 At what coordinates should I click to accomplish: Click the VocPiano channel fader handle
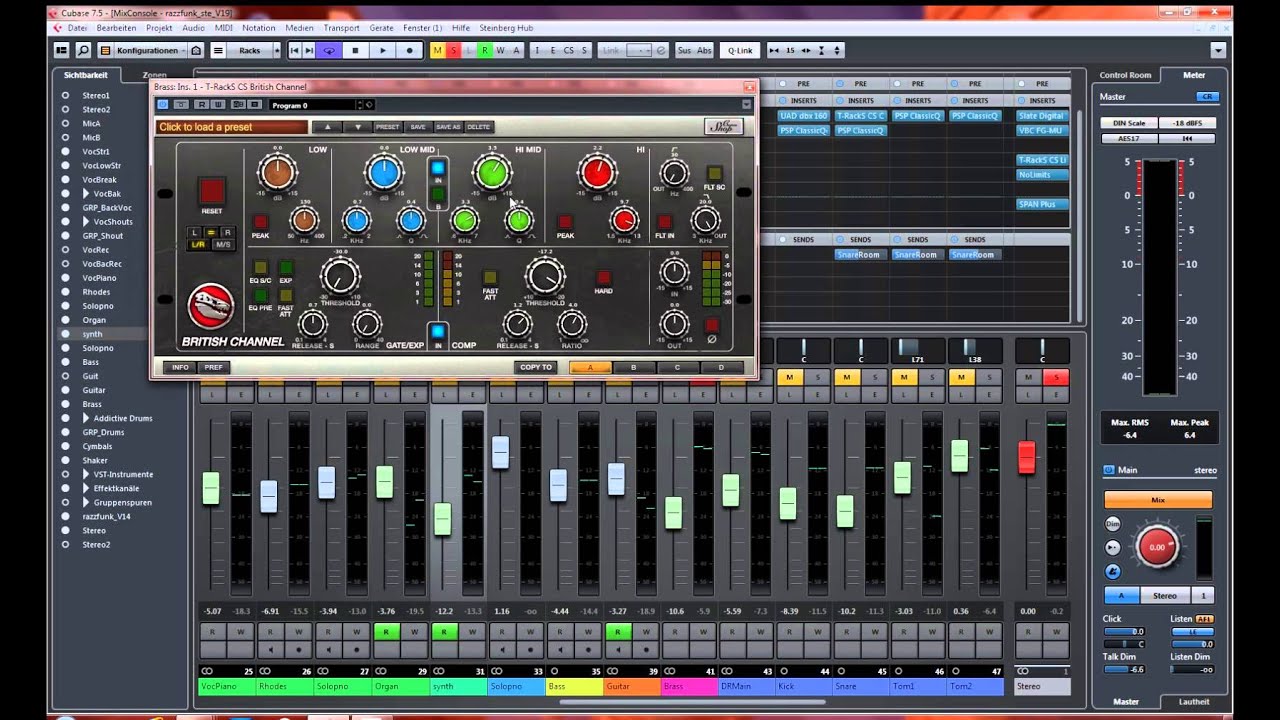tap(210, 488)
